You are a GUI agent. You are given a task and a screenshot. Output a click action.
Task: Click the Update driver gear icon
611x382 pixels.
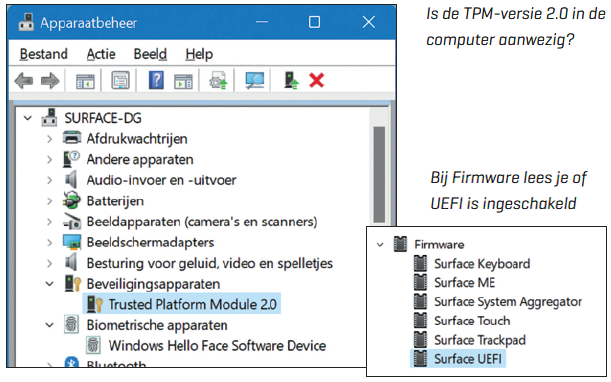click(x=218, y=80)
